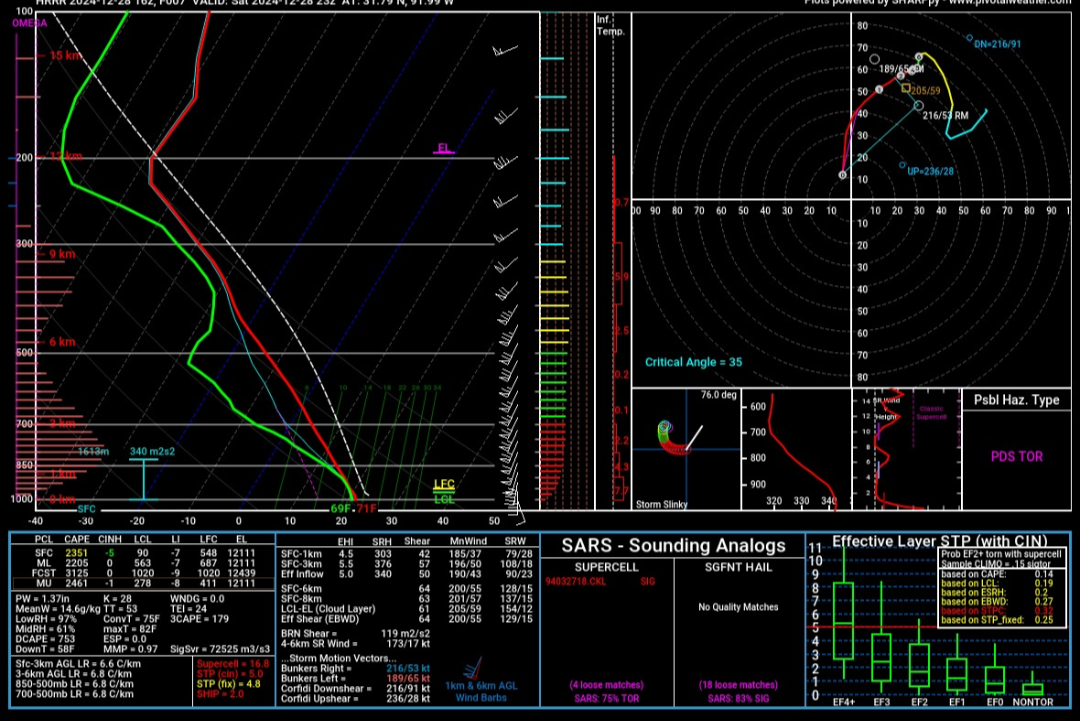Click the Corfidi Downshear vector row

coord(355,688)
